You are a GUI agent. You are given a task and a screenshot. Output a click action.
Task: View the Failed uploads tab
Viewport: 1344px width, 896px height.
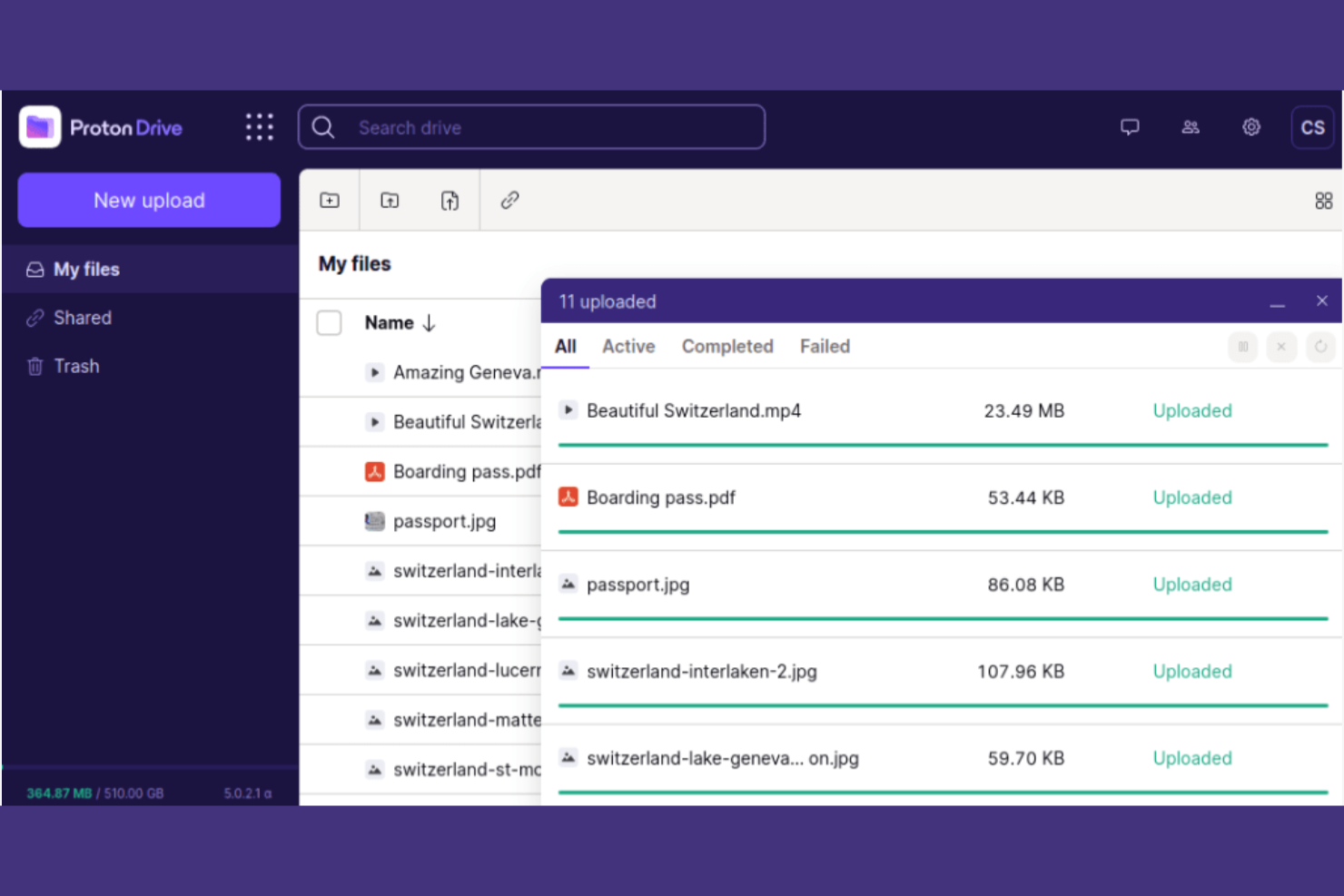(824, 346)
